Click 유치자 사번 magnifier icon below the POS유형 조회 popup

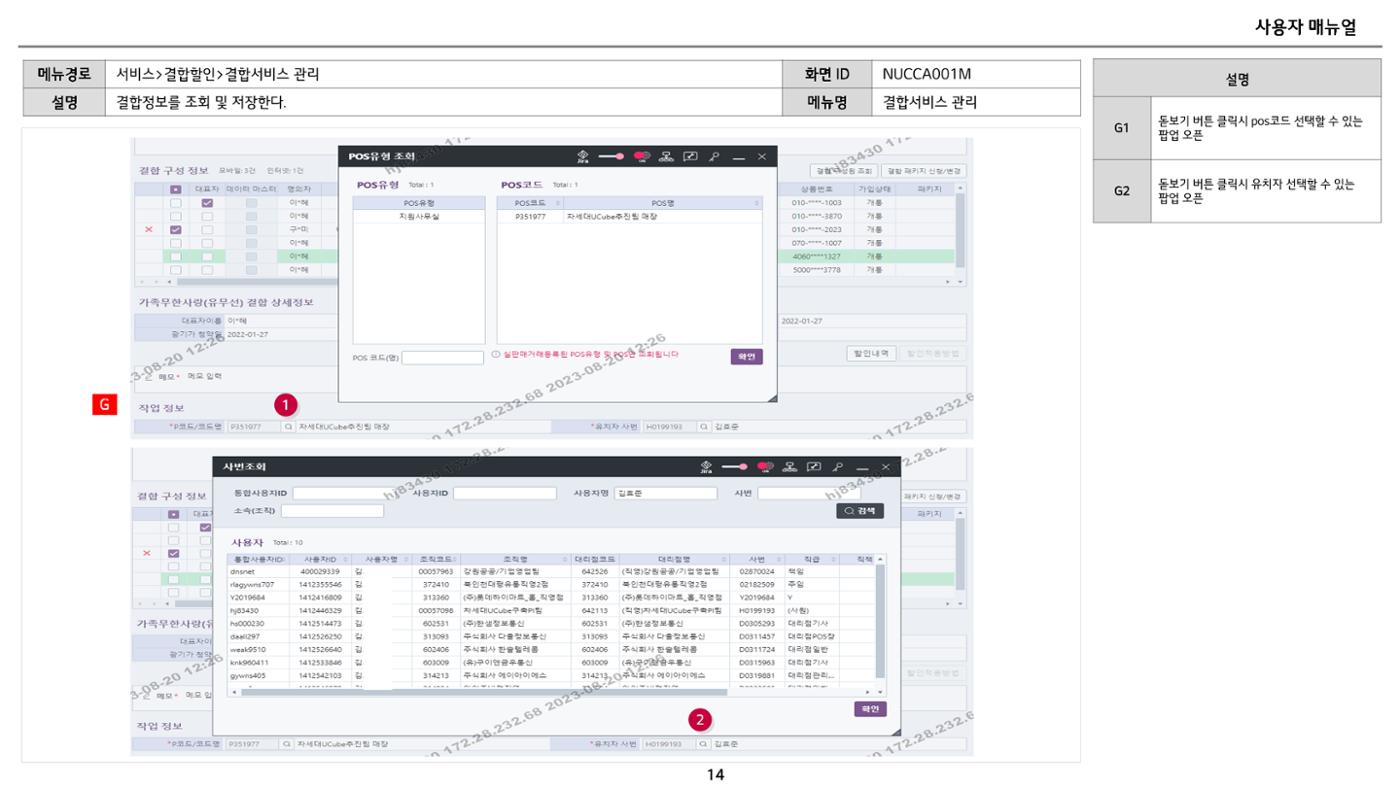[704, 426]
